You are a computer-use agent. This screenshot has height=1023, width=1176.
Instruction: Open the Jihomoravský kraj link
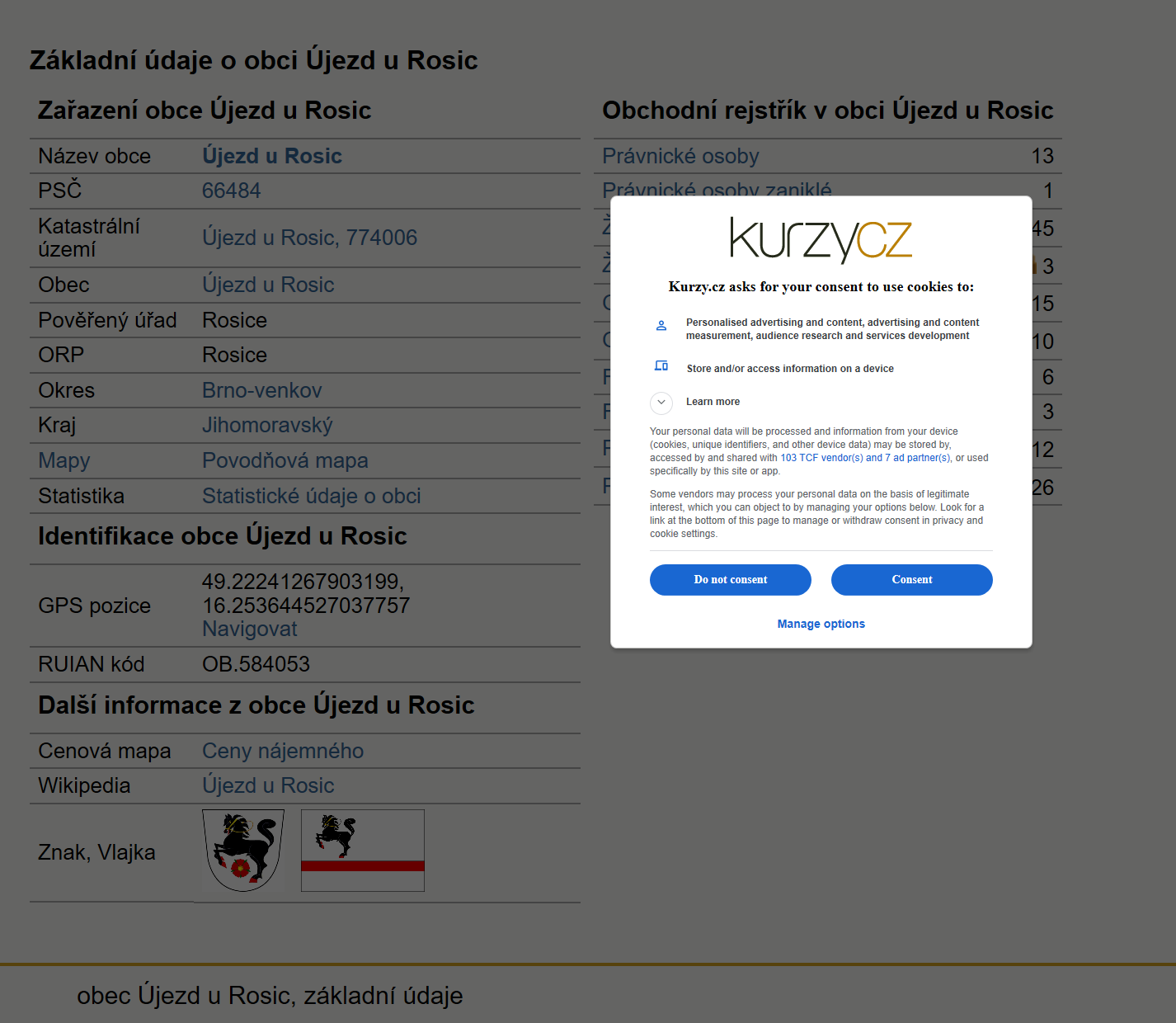[x=267, y=426]
